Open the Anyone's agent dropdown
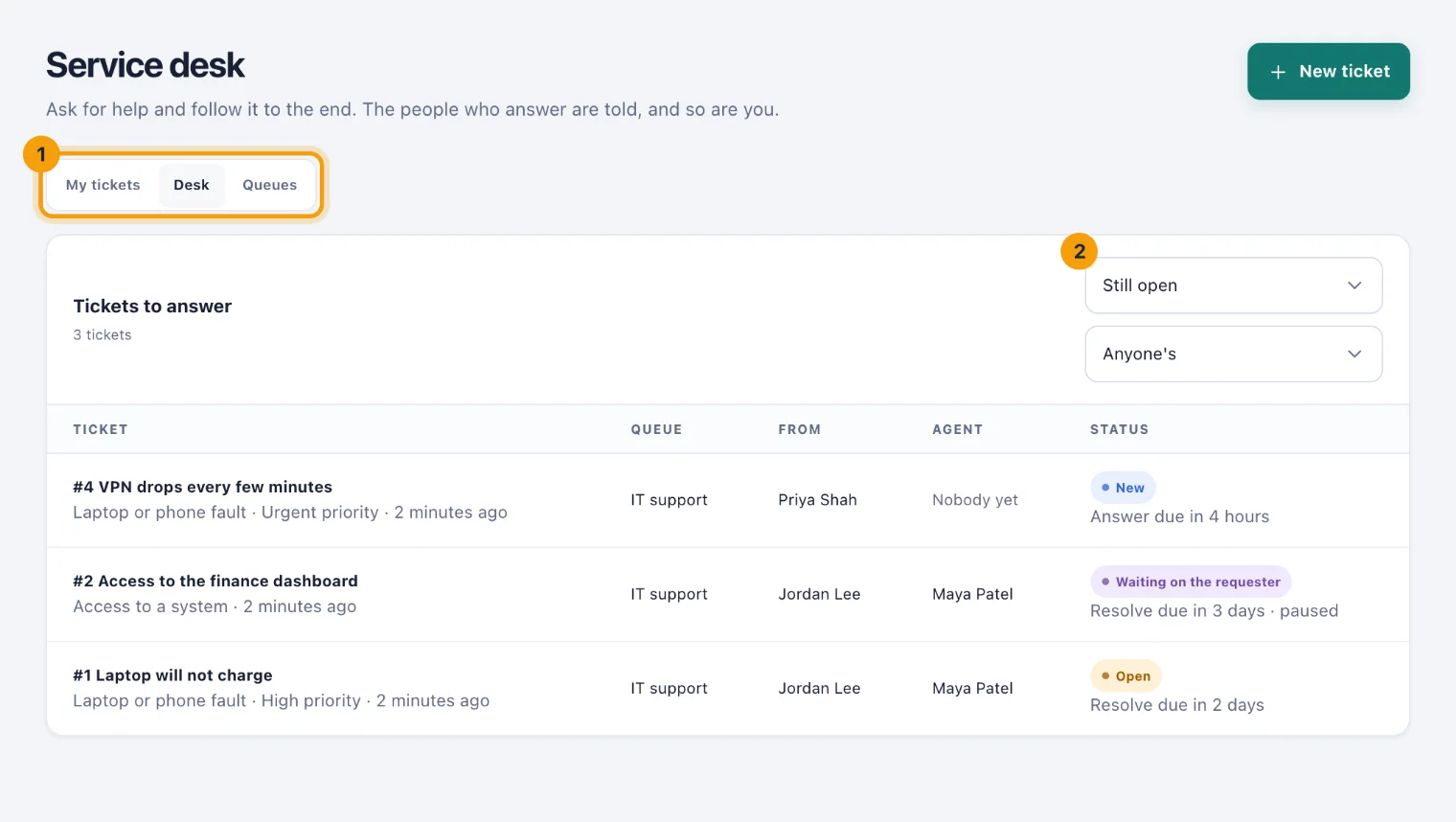 tap(1234, 354)
